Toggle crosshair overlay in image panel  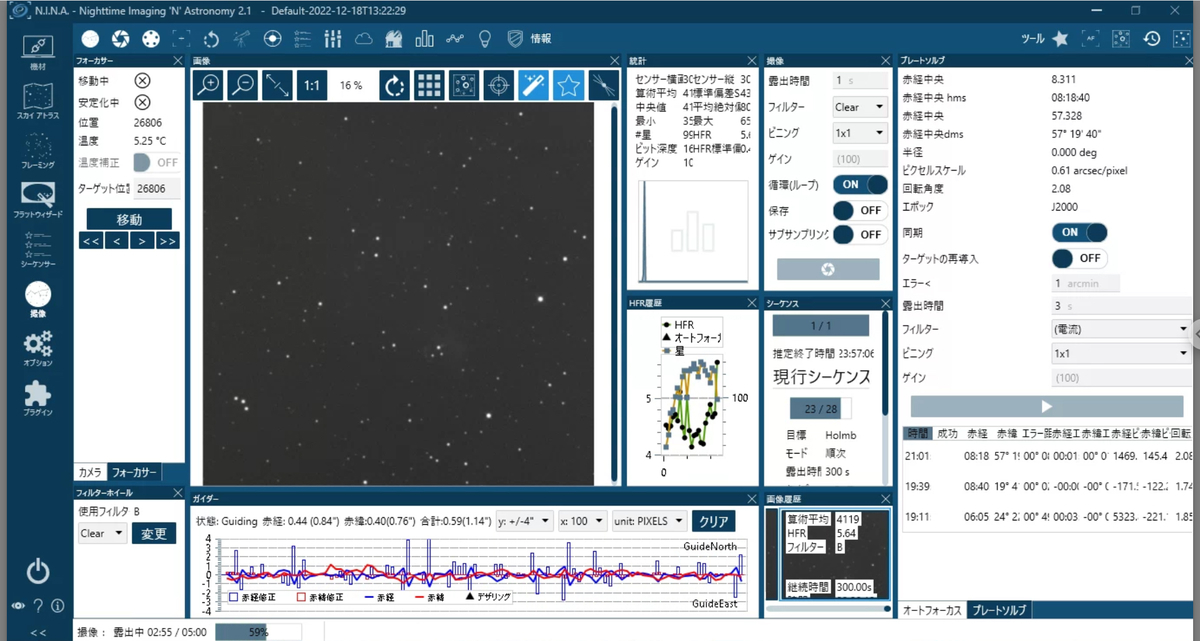[498, 85]
